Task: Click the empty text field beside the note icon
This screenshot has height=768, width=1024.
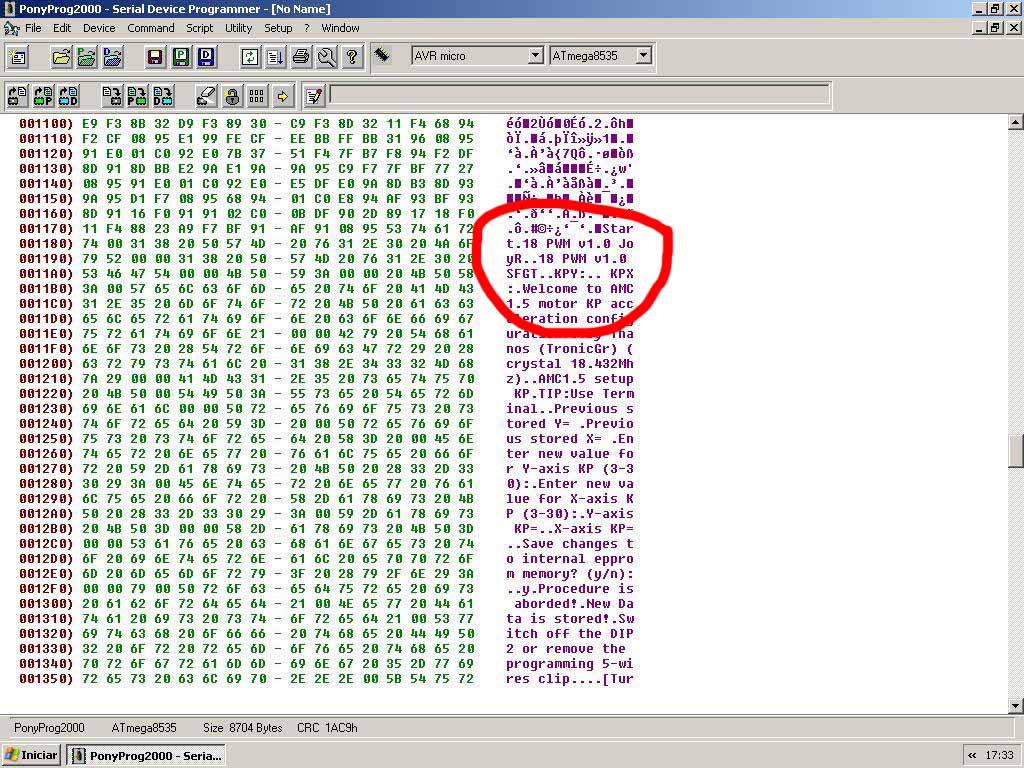Action: tap(579, 94)
